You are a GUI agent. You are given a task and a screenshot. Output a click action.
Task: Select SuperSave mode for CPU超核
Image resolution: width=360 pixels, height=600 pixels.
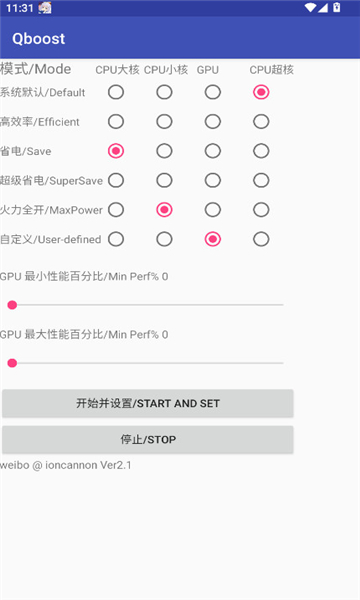(x=261, y=180)
